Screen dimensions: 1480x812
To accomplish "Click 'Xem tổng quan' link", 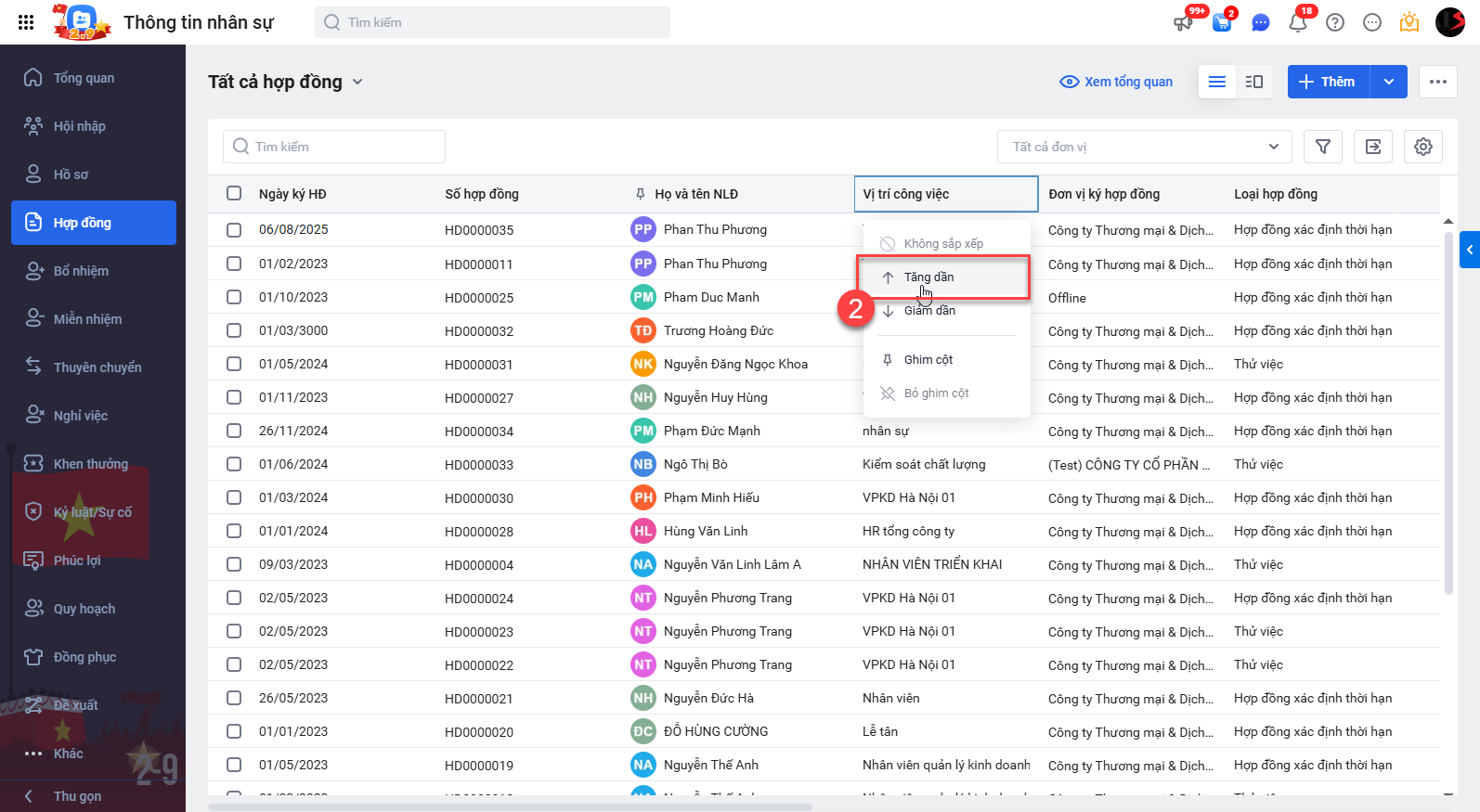I will pyautogui.click(x=1117, y=82).
